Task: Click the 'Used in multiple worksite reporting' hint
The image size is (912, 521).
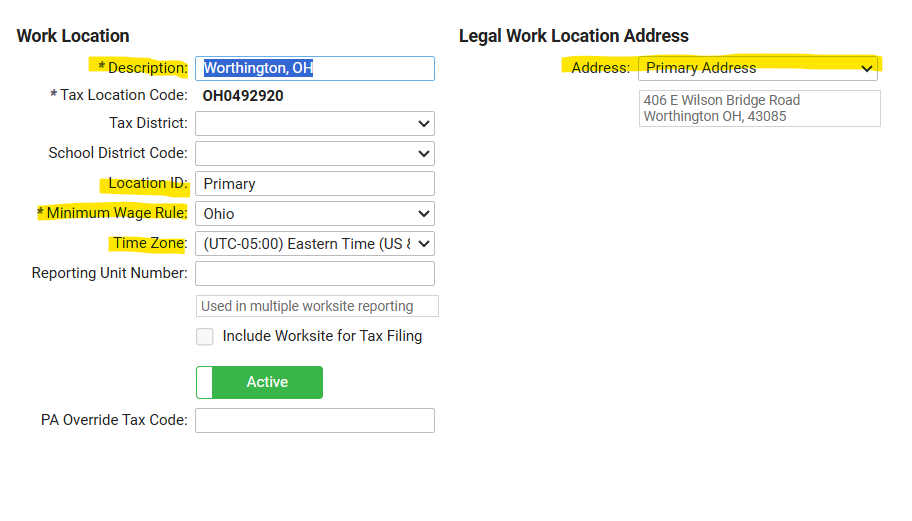Action: coord(316,306)
